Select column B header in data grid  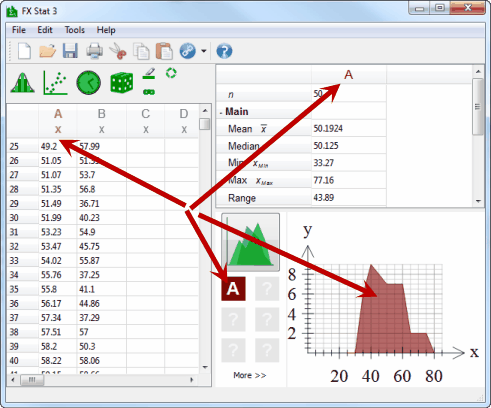tap(102, 121)
